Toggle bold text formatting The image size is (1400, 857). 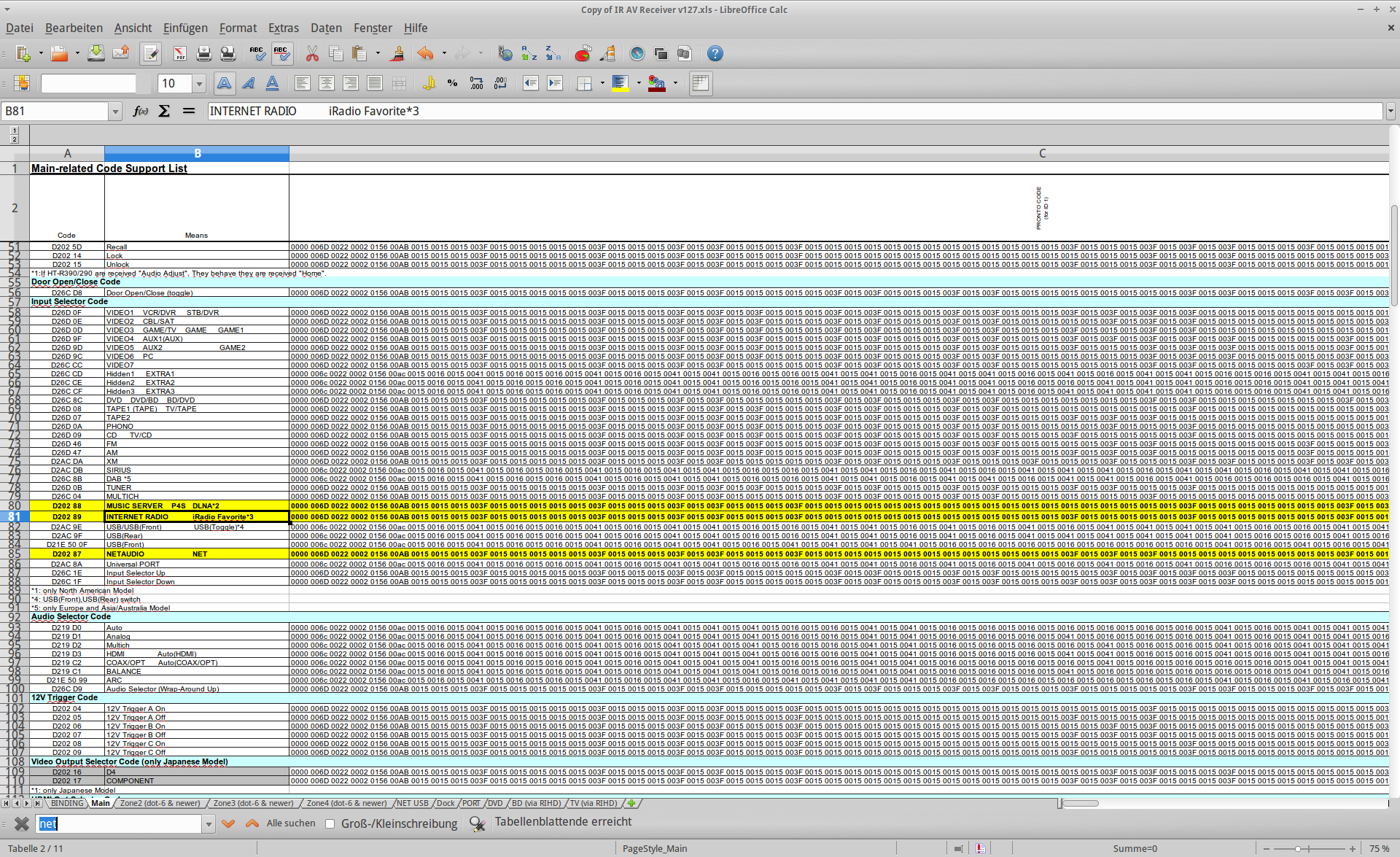click(x=224, y=83)
